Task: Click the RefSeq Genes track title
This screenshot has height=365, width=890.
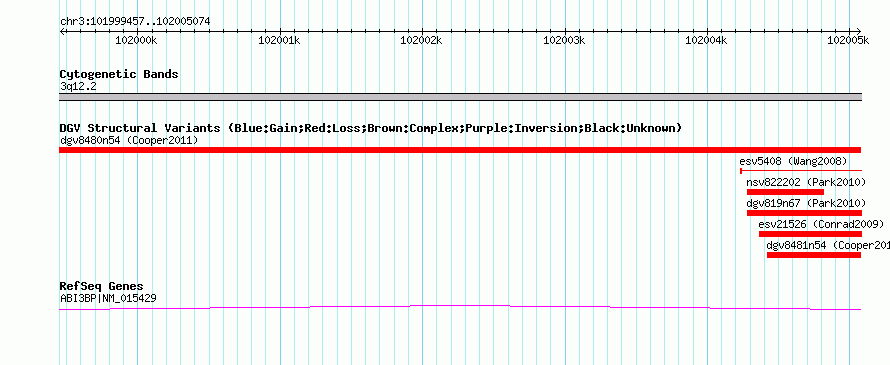Action: coord(102,286)
